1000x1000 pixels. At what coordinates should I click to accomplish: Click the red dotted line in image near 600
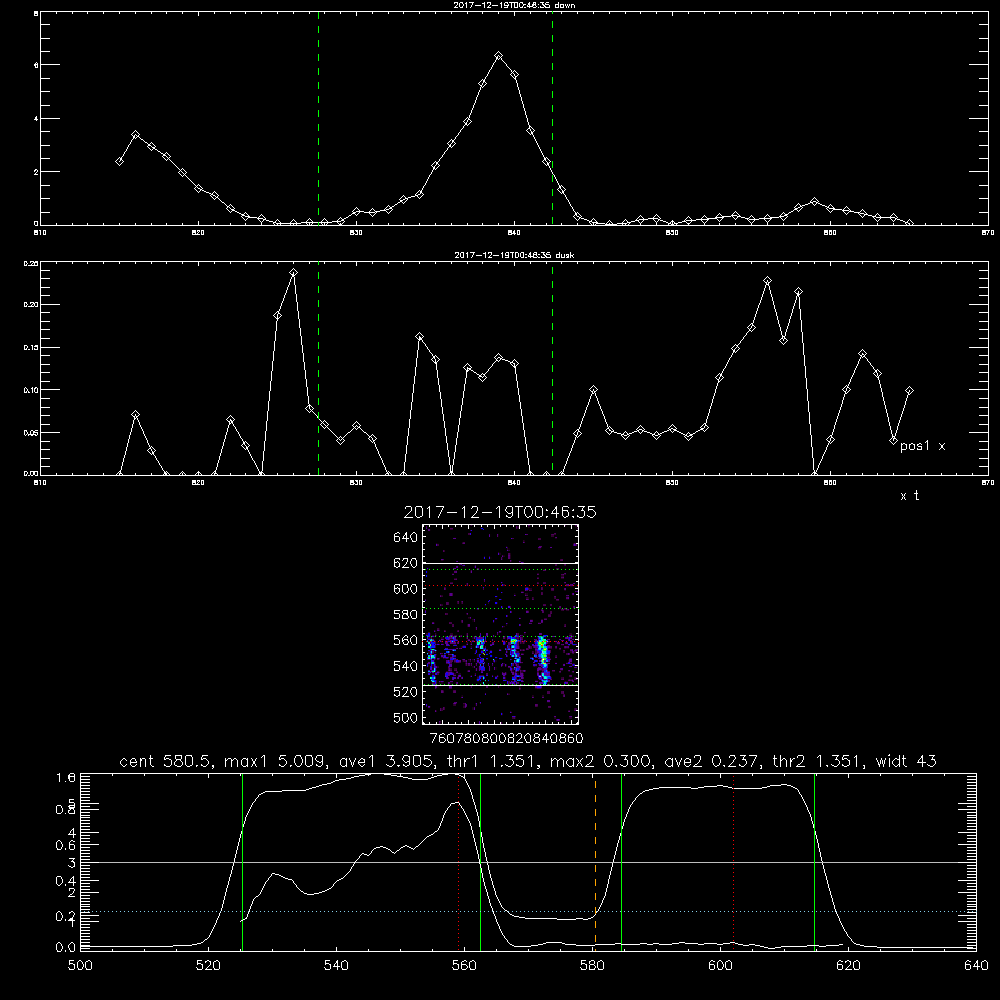pyautogui.click(x=501, y=585)
